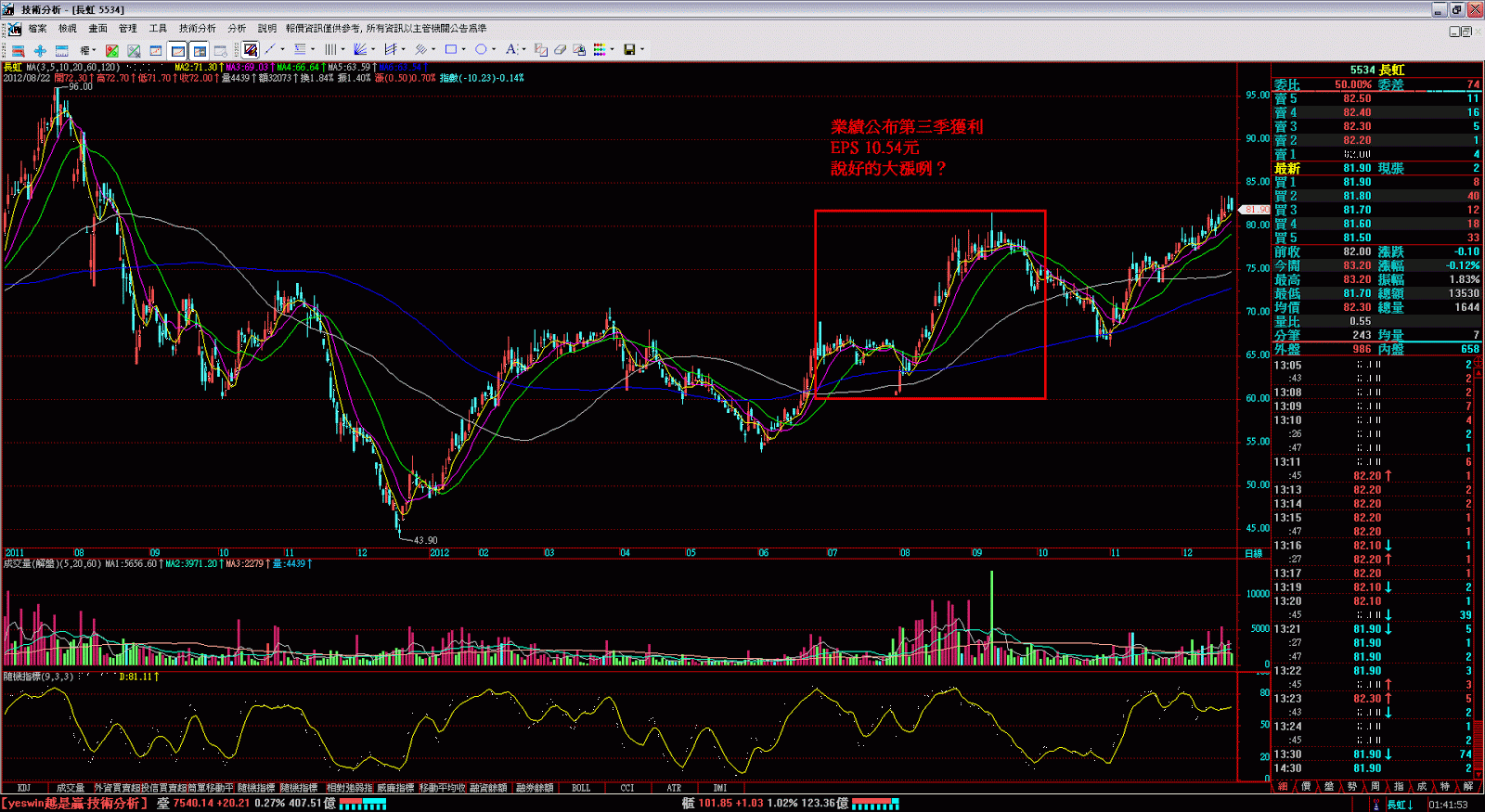
Task: Click the first red chart layout toolbar icon
Action: (18, 50)
